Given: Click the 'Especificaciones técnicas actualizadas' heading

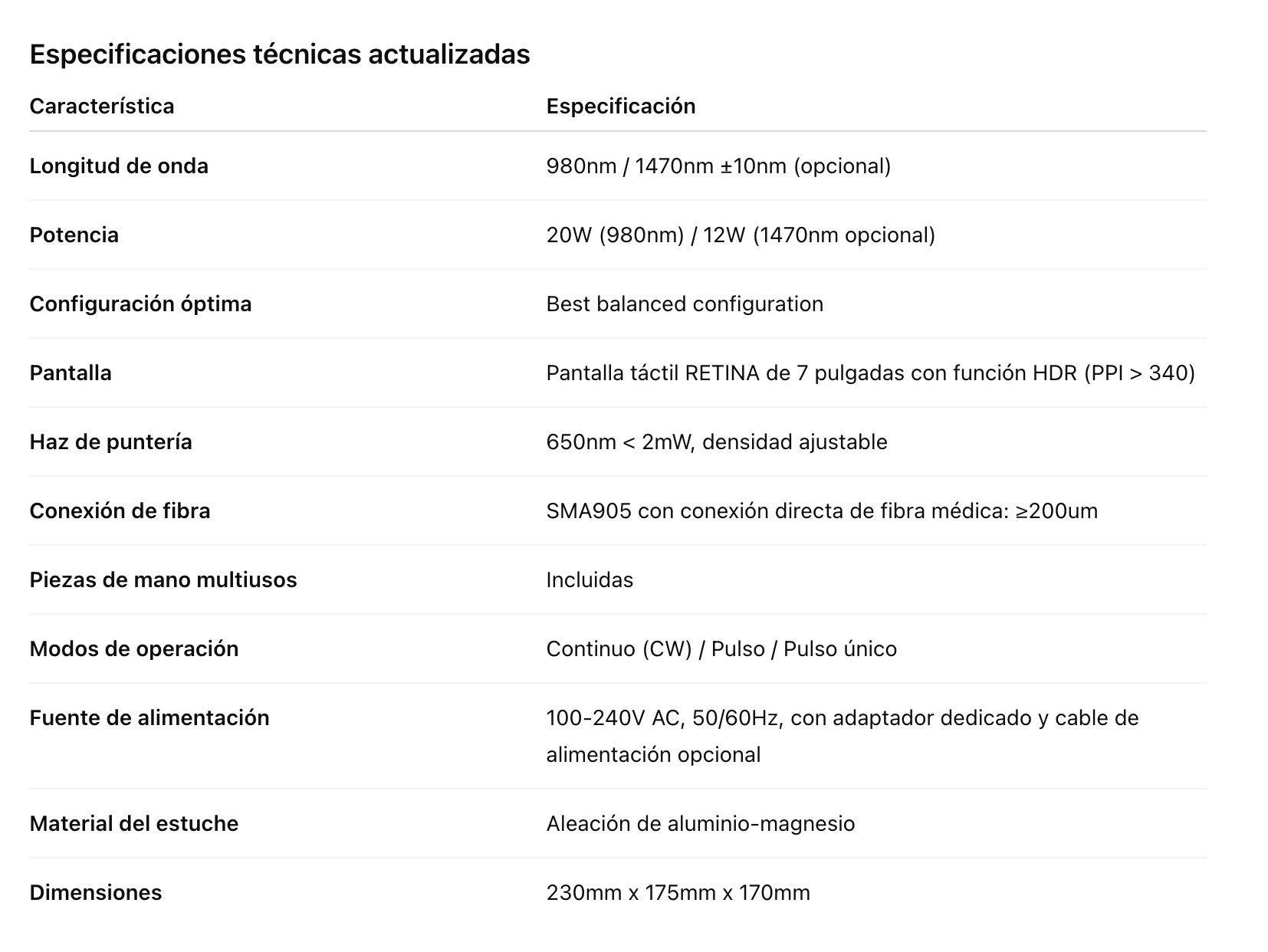Looking at the screenshot, I should 279,54.
